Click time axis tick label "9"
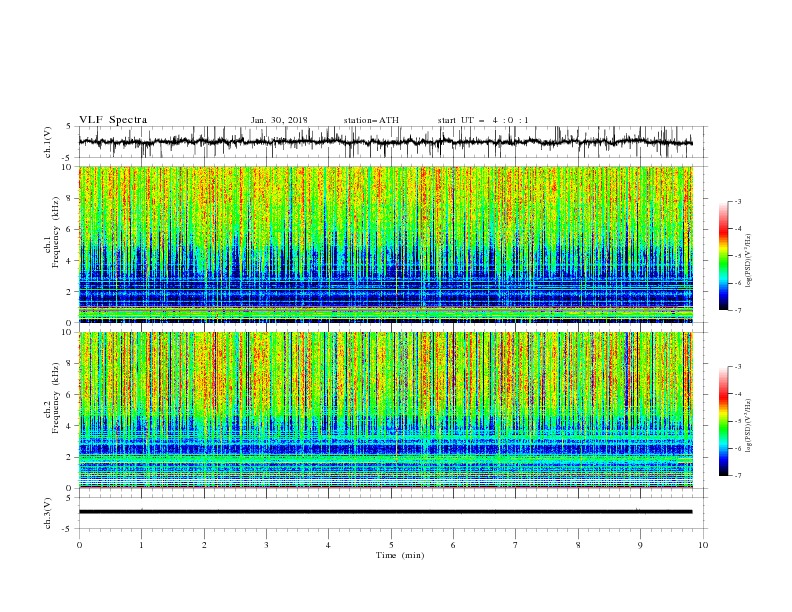This screenshot has width=792, height=612. [640, 545]
